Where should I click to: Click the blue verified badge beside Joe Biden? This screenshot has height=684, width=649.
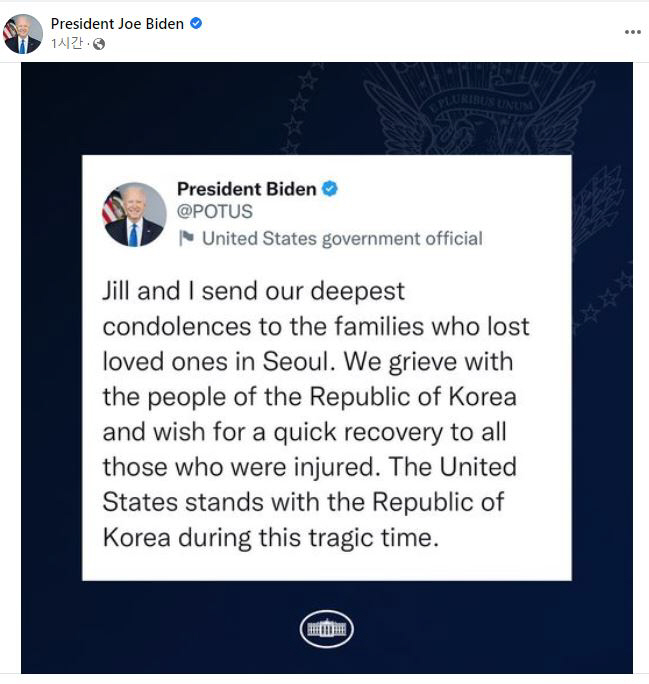pyautogui.click(x=196, y=24)
